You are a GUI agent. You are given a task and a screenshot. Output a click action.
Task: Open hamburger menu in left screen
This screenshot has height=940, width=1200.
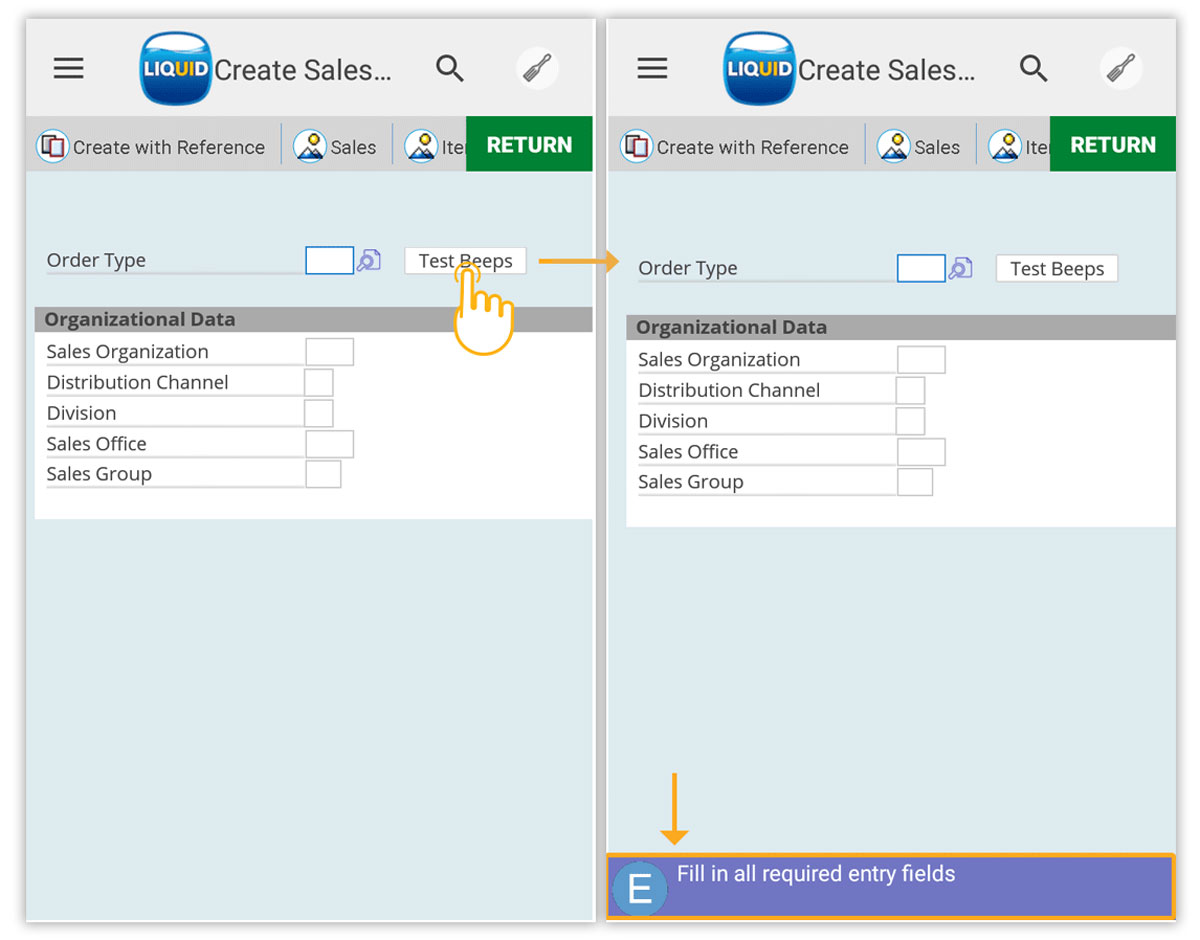click(x=69, y=68)
